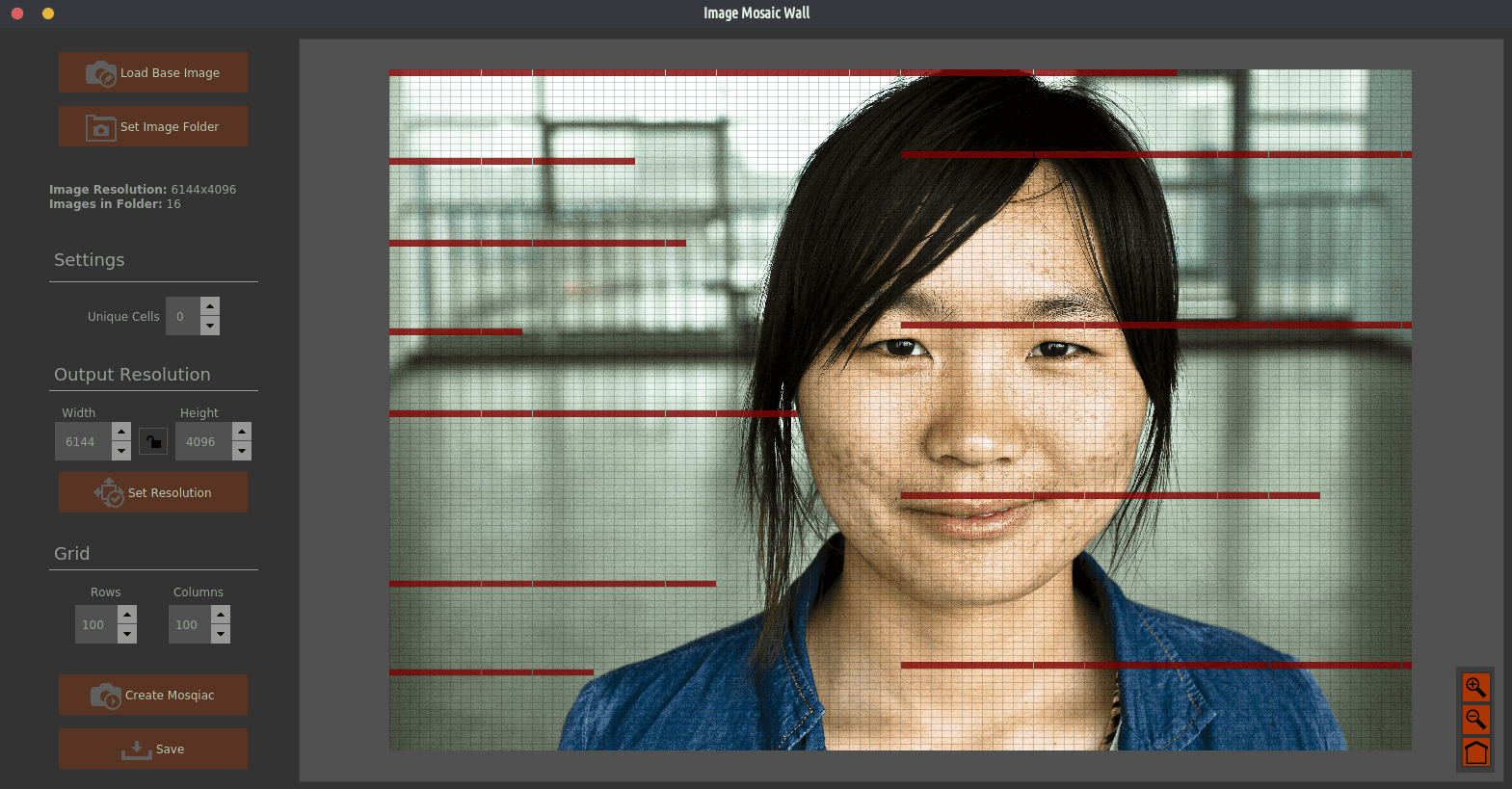The height and width of the screenshot is (789, 1512).
Task: Click the Columns field showing 100
Action: coord(190,624)
